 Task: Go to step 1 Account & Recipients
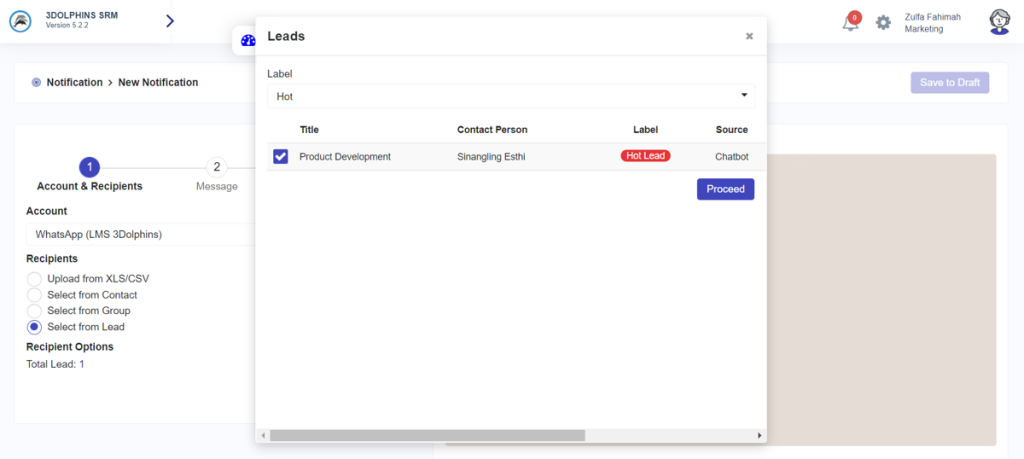point(89,167)
